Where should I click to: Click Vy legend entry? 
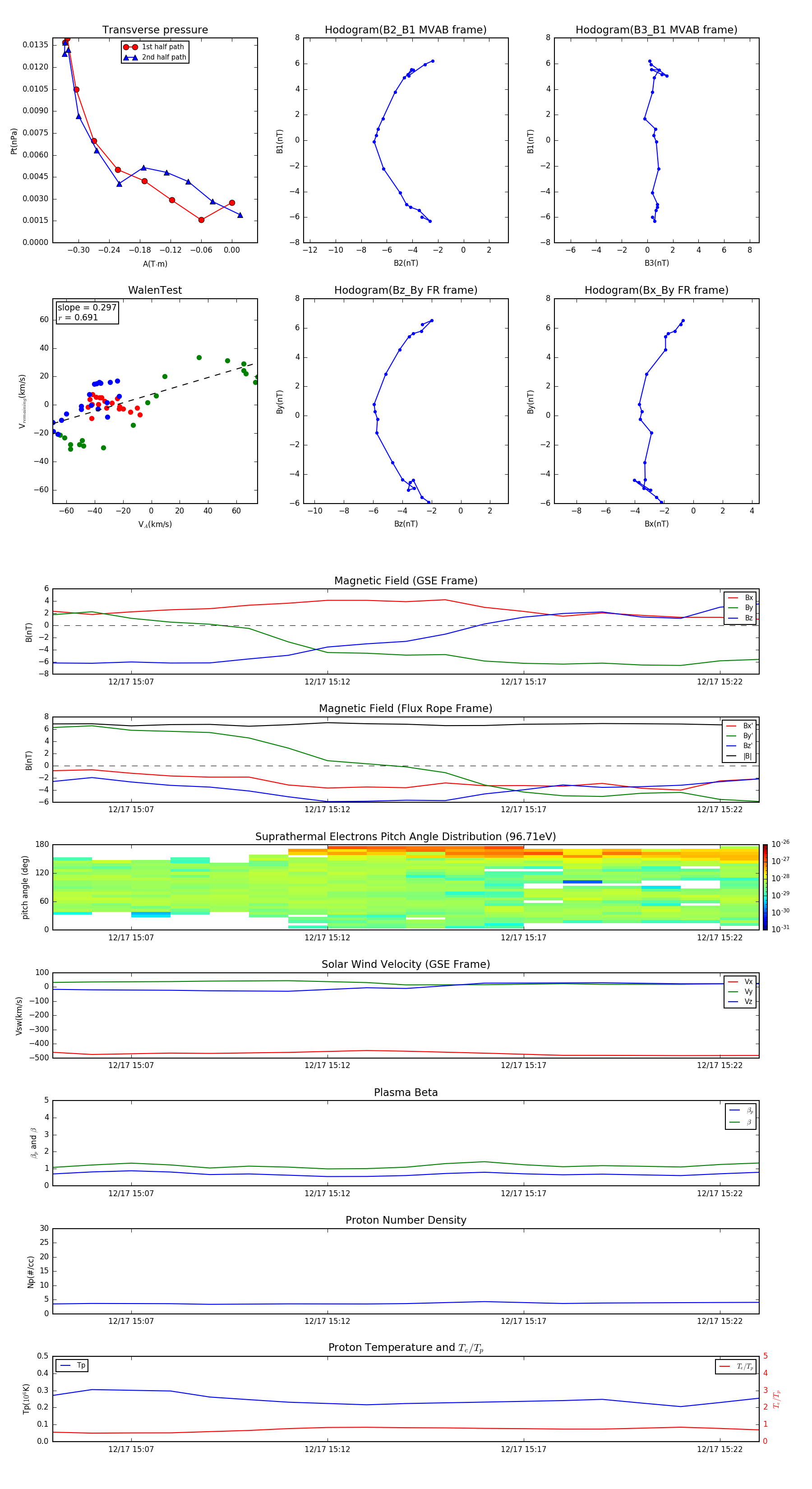pos(740,992)
